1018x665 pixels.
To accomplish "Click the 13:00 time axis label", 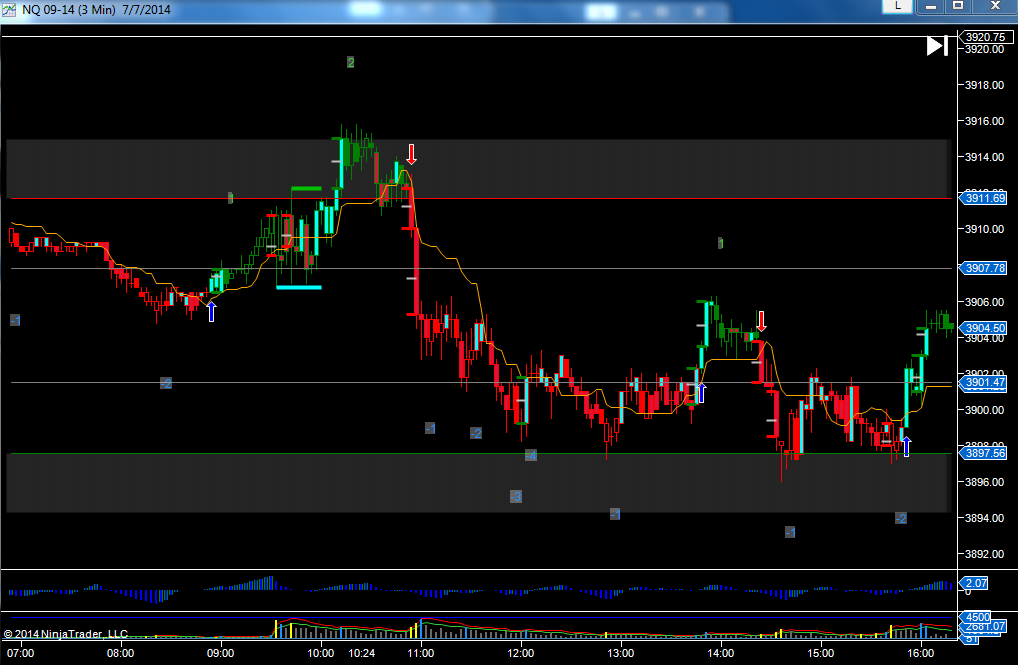I will point(621,653).
